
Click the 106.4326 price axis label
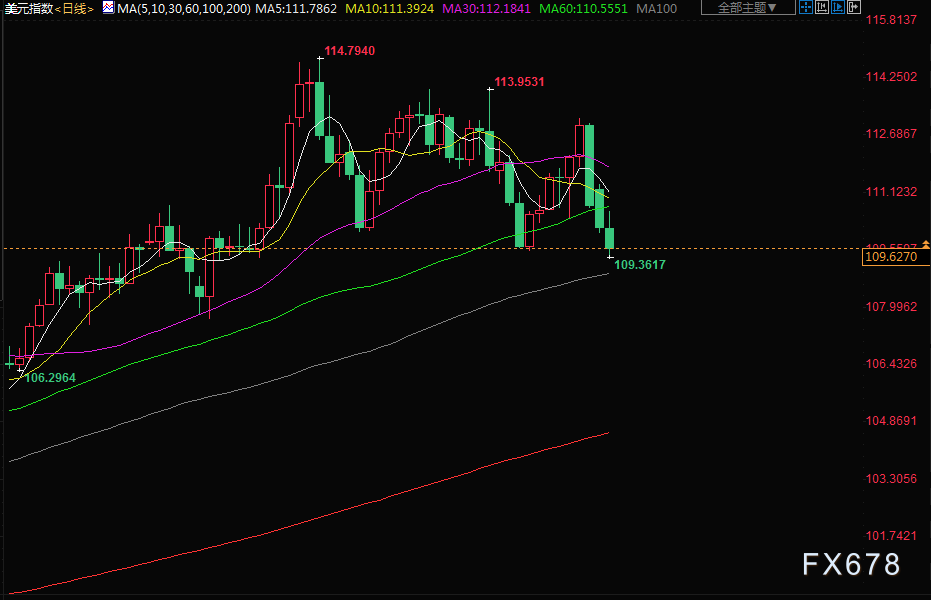(891, 364)
